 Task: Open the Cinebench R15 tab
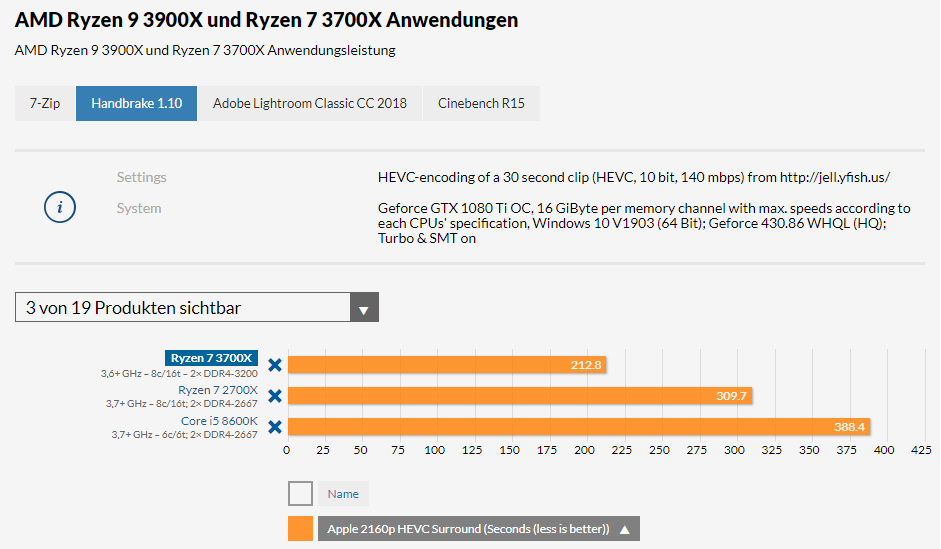pos(481,103)
